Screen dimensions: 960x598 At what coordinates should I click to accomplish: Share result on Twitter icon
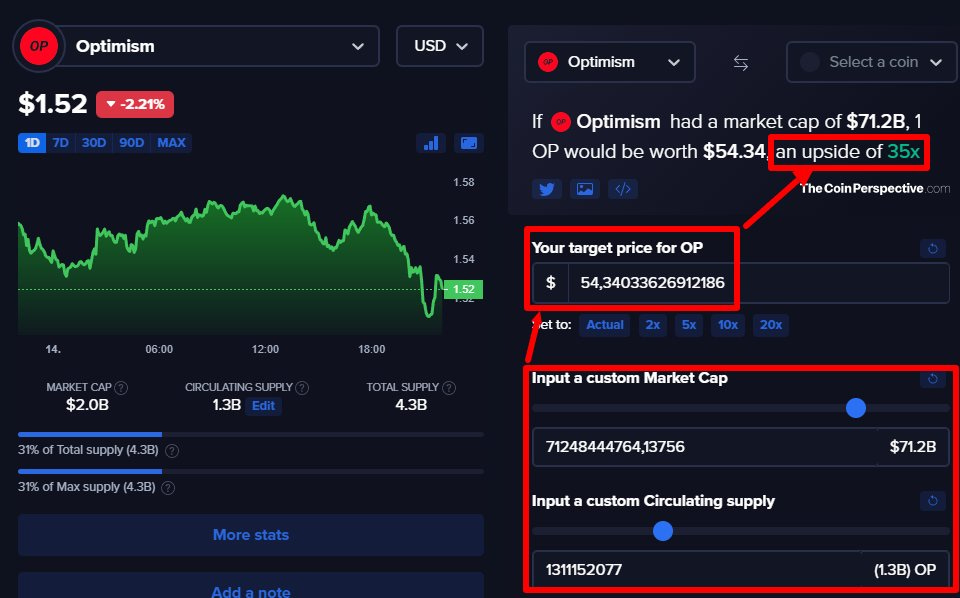pyautogui.click(x=547, y=189)
